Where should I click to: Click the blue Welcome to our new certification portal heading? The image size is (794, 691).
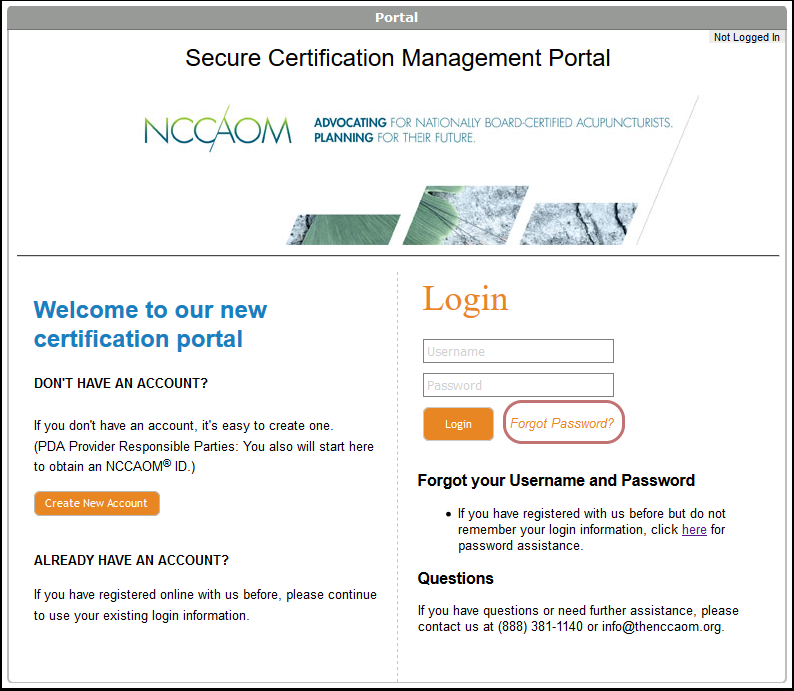[150, 324]
